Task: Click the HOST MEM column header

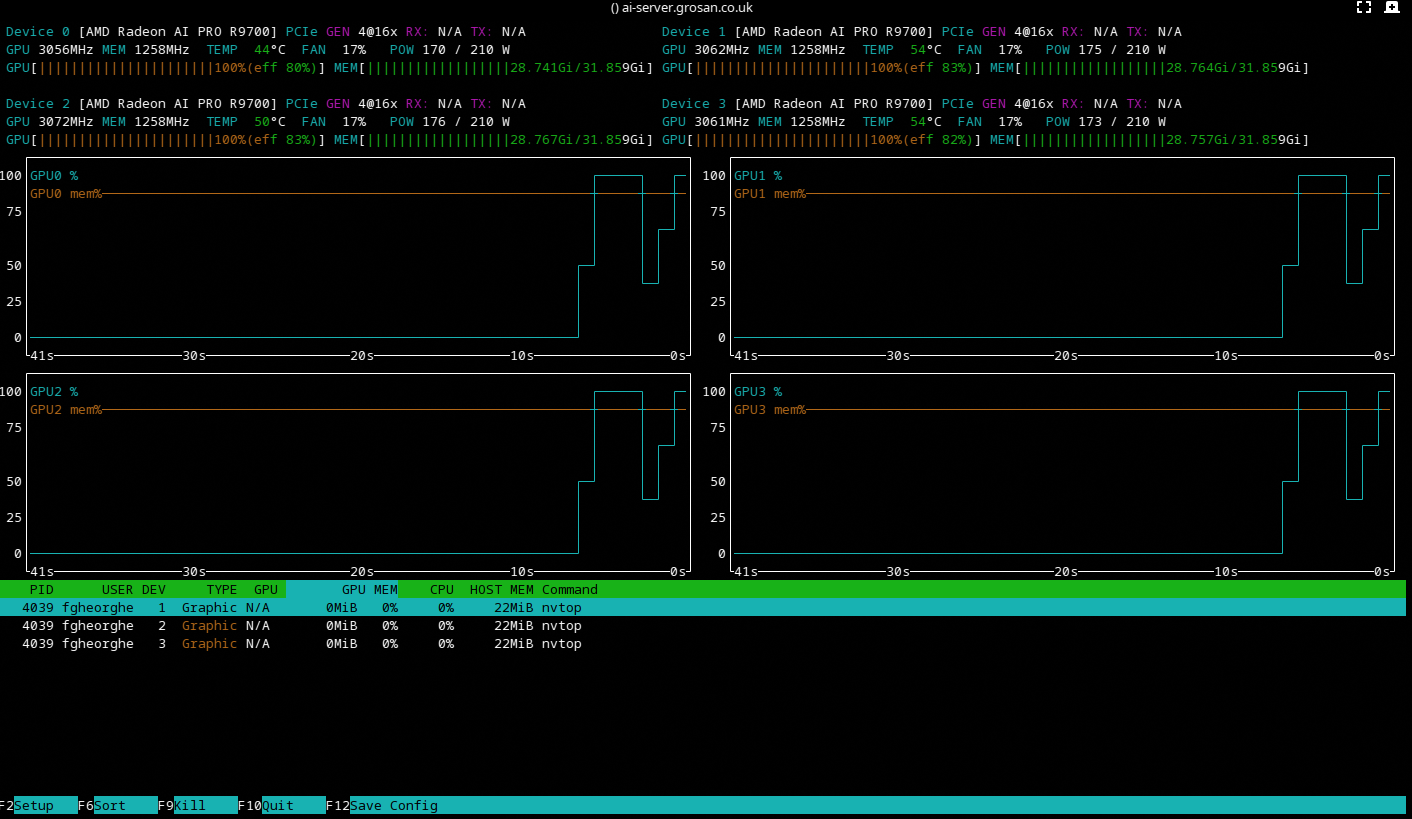Action: click(x=502, y=590)
